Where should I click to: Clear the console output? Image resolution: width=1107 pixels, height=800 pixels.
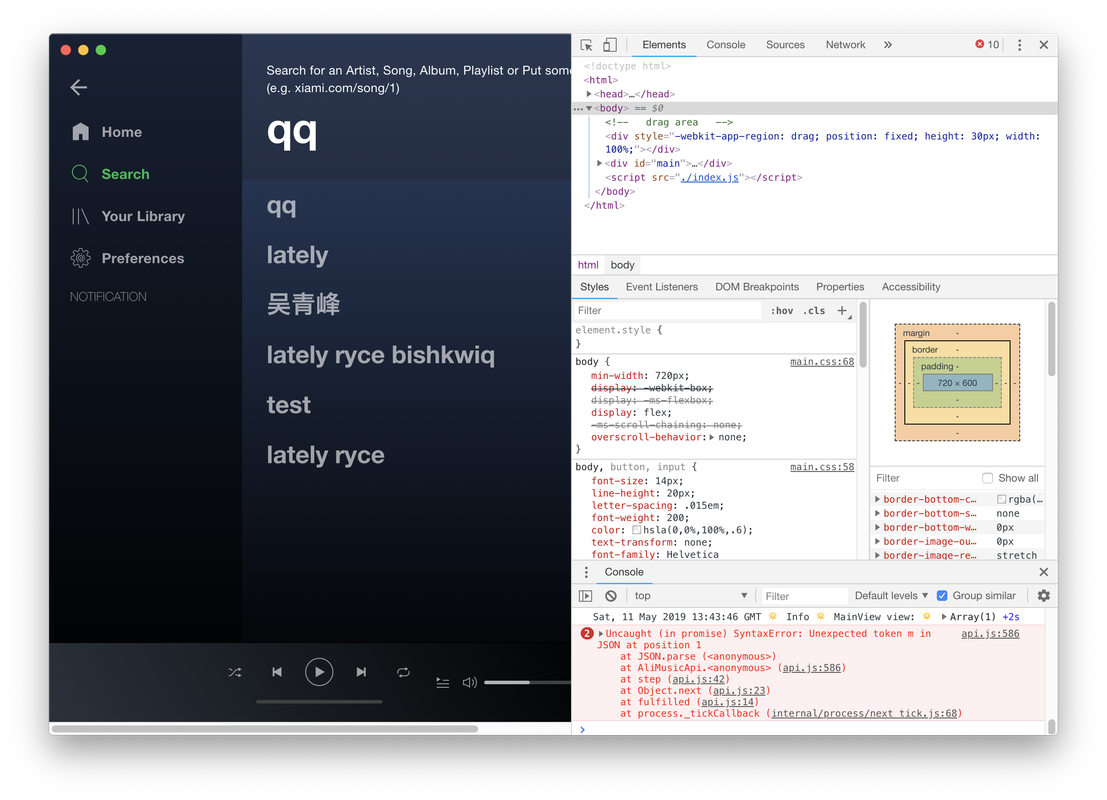(x=611, y=596)
